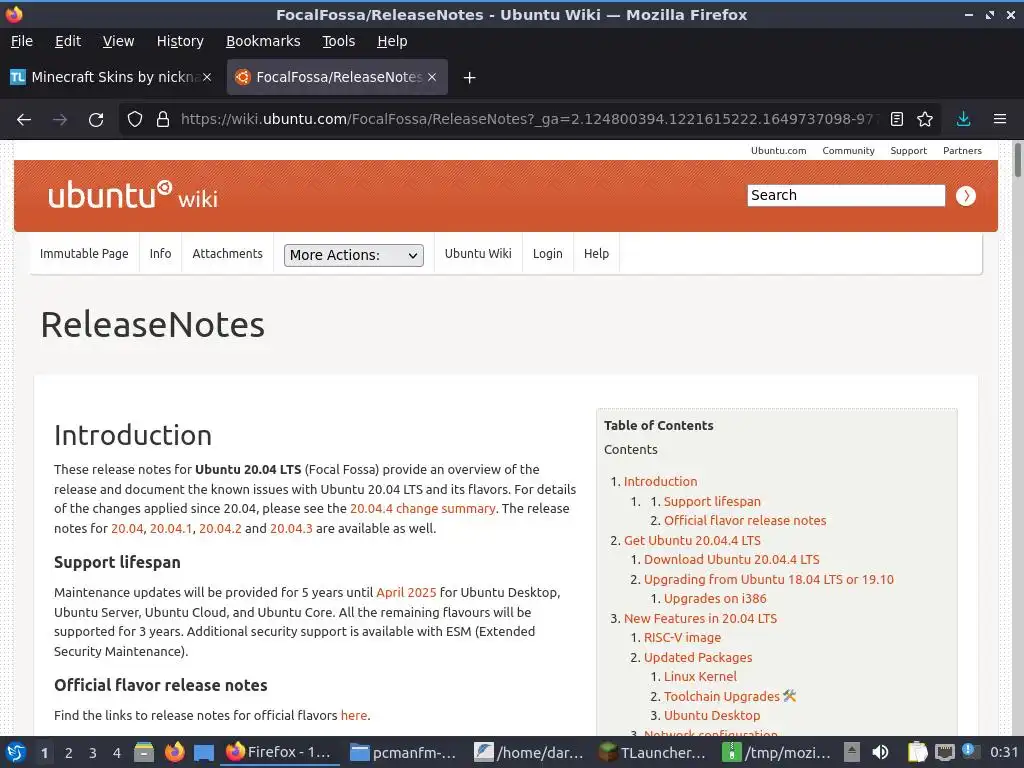Show desktop using the taskbar icon
Screen dimensions: 1024x768
point(204,752)
